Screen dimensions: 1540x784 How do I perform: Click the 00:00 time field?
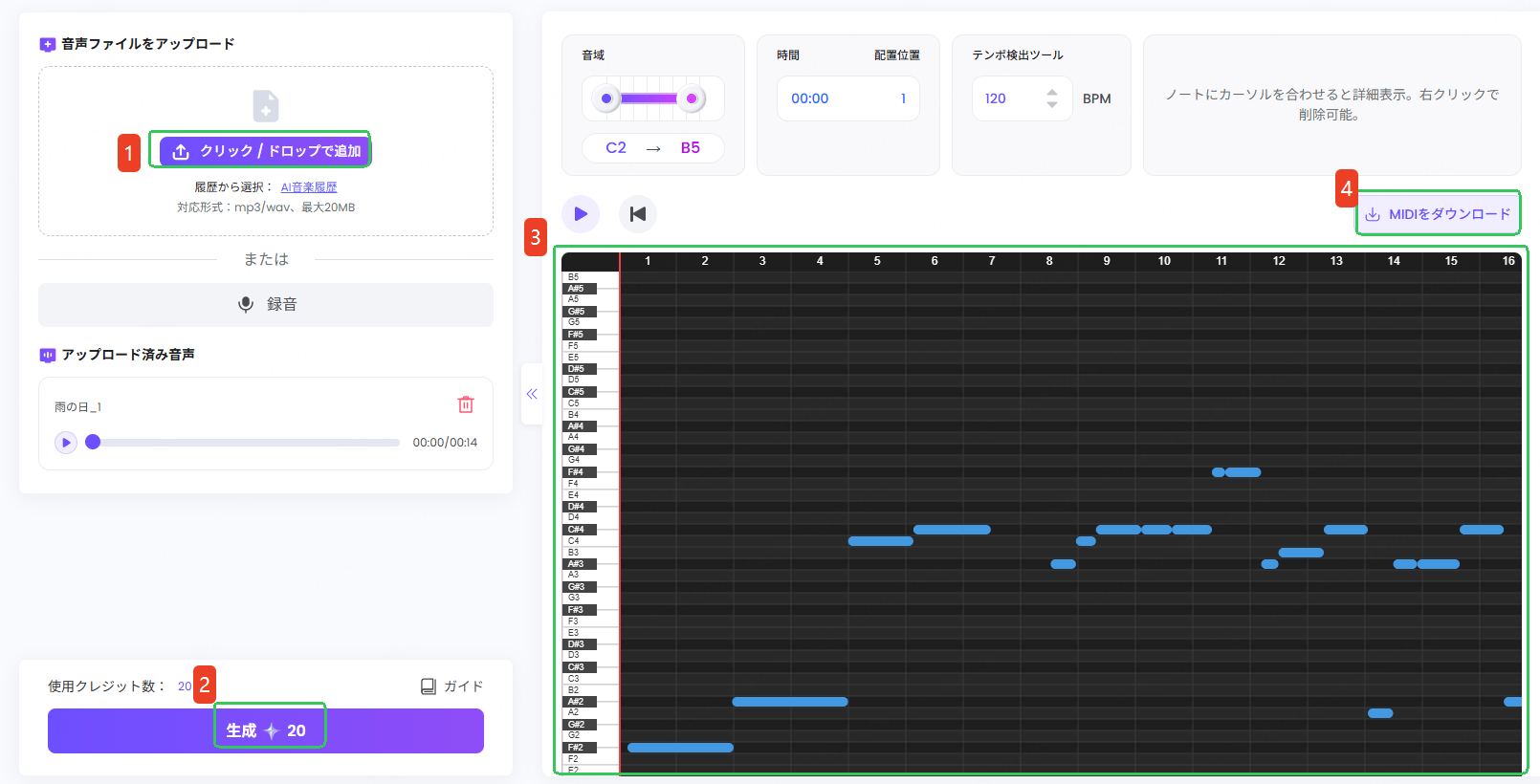pos(810,98)
